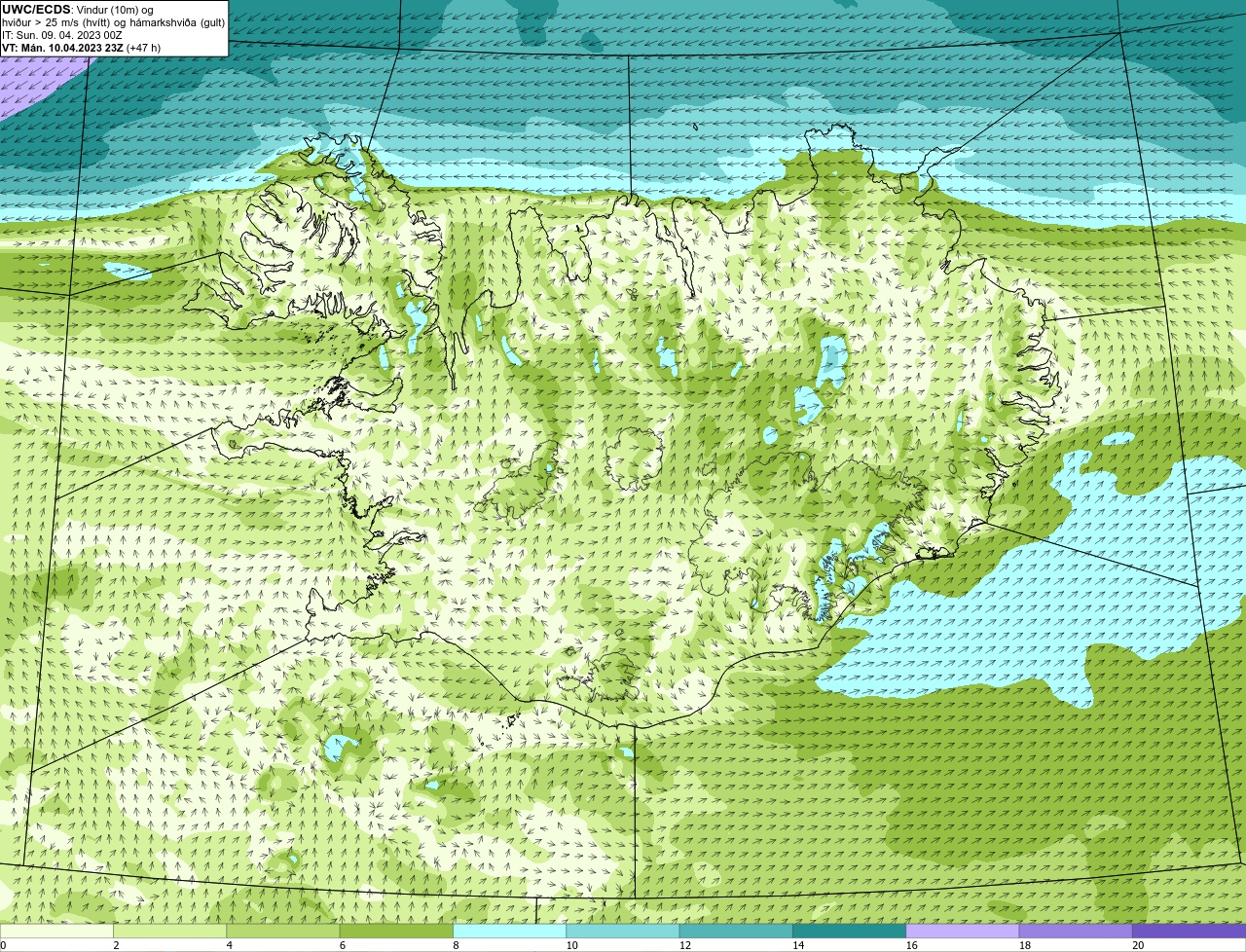Click the init time "IT: Sun. 09. 04. 2023 00Z"
This screenshot has width=1246, height=952.
point(62,35)
